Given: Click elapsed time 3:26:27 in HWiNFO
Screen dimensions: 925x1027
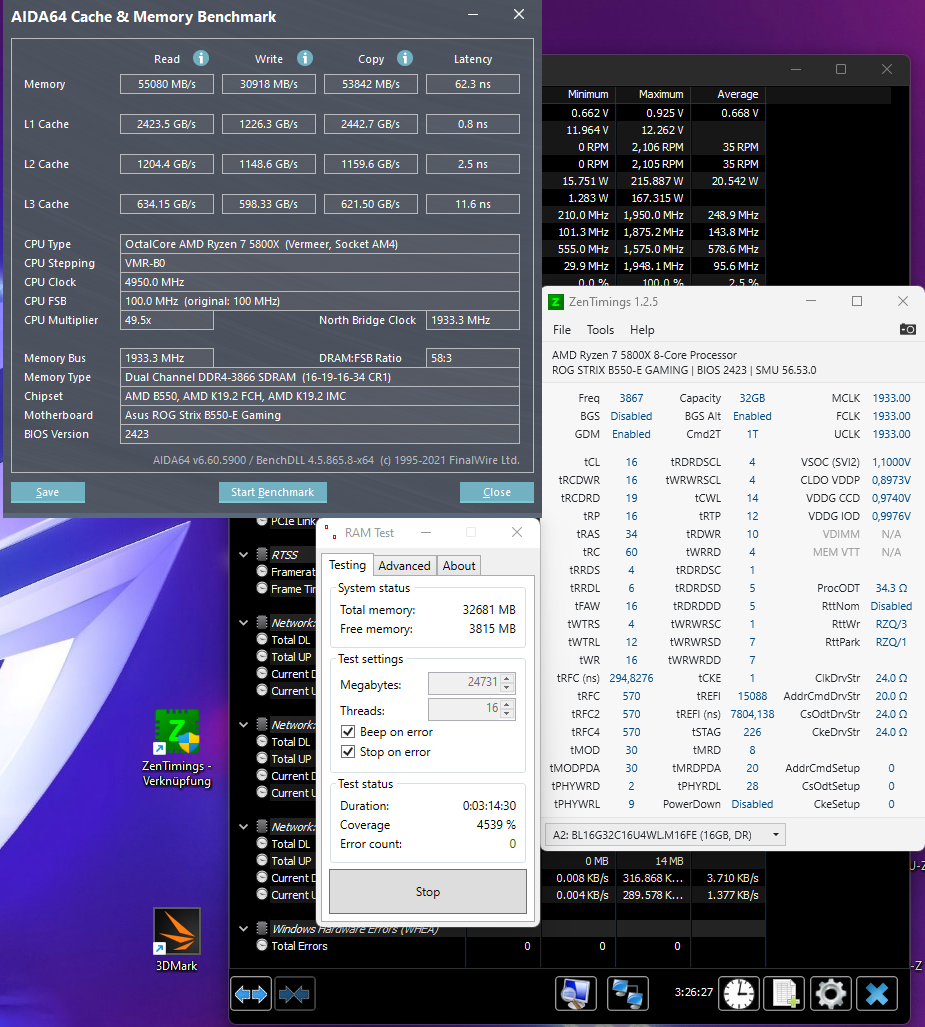Looking at the screenshot, I should point(694,992).
